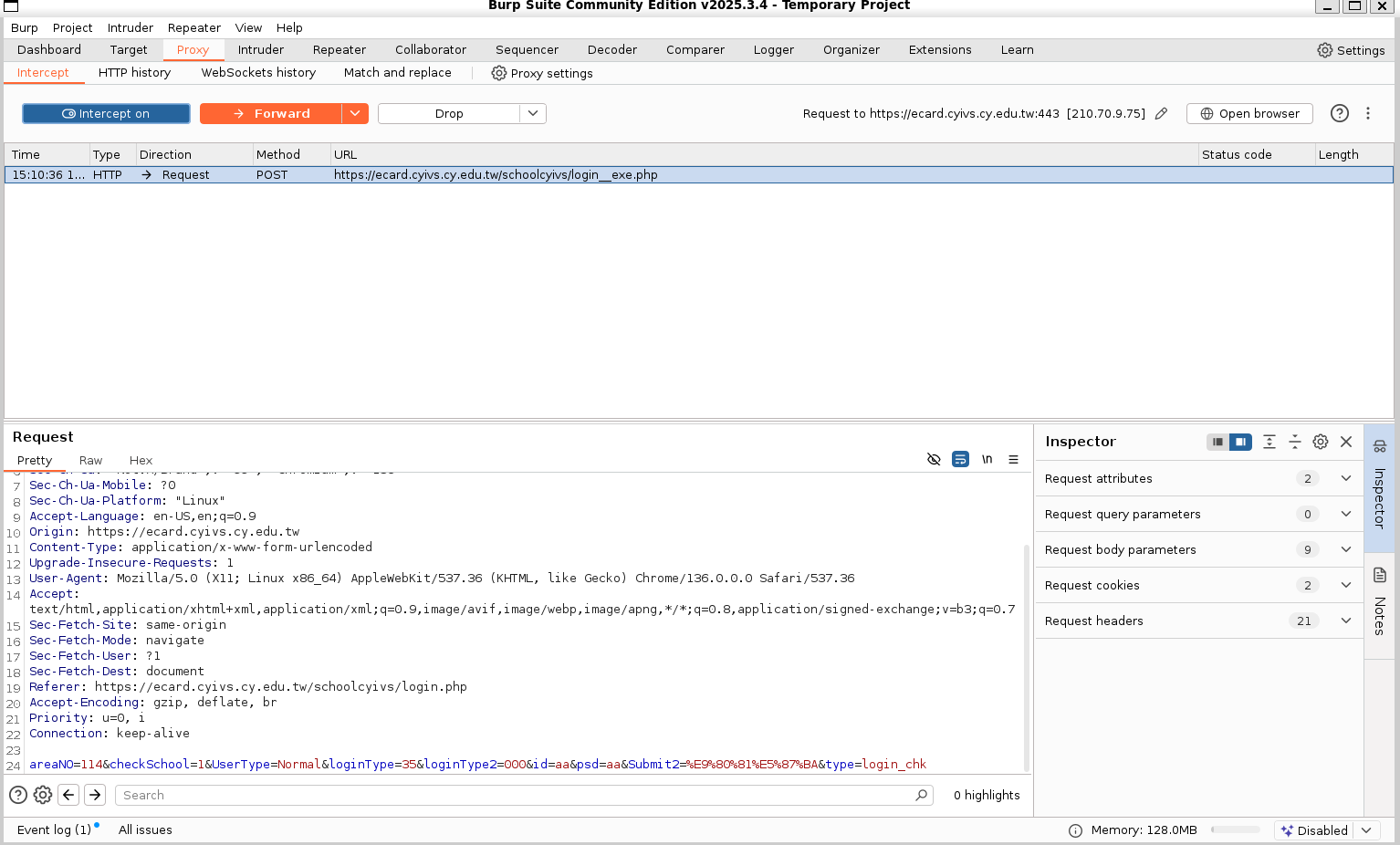This screenshot has height=845, width=1400.
Task: Open the dropdown arrow beside Disabled
Action: tap(1366, 830)
